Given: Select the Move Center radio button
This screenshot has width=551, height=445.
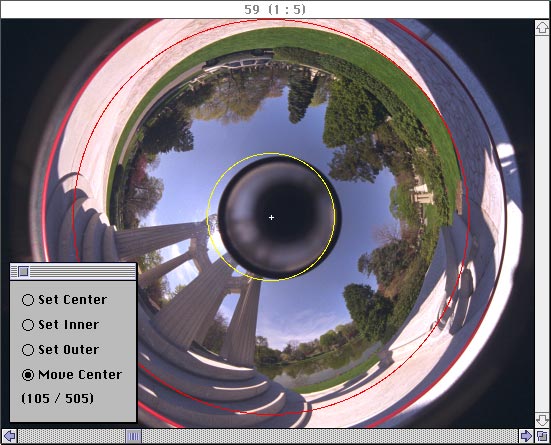Looking at the screenshot, I should click(x=28, y=375).
